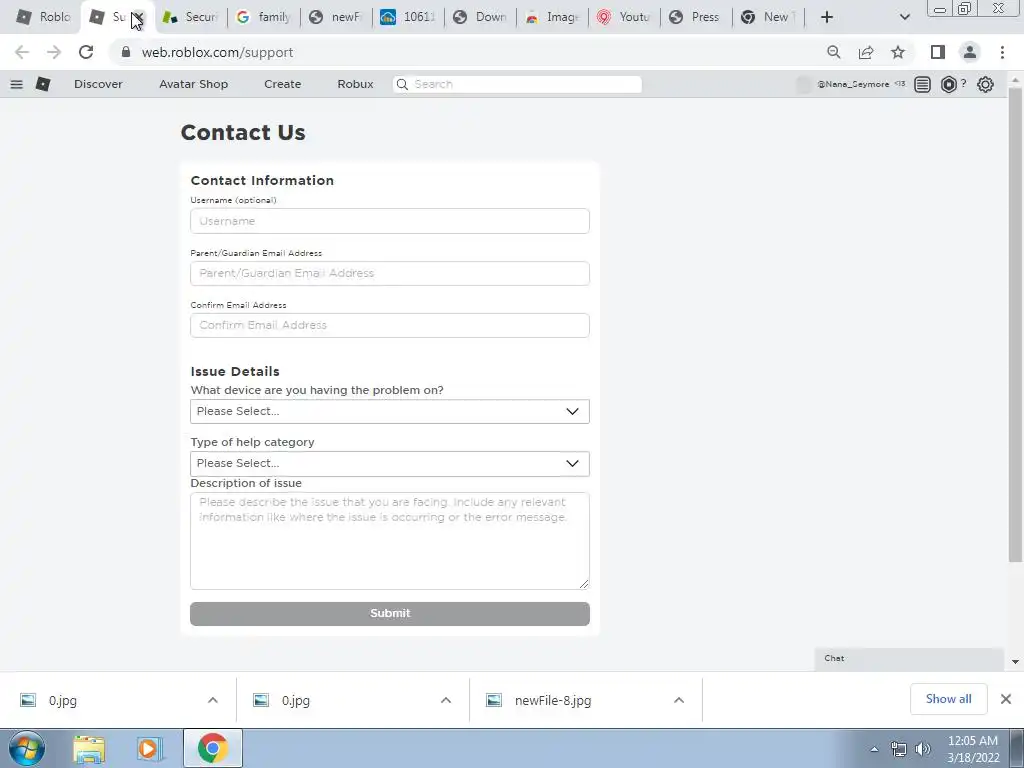This screenshot has width=1024, height=768.
Task: Reload the support page
Action: point(86,52)
